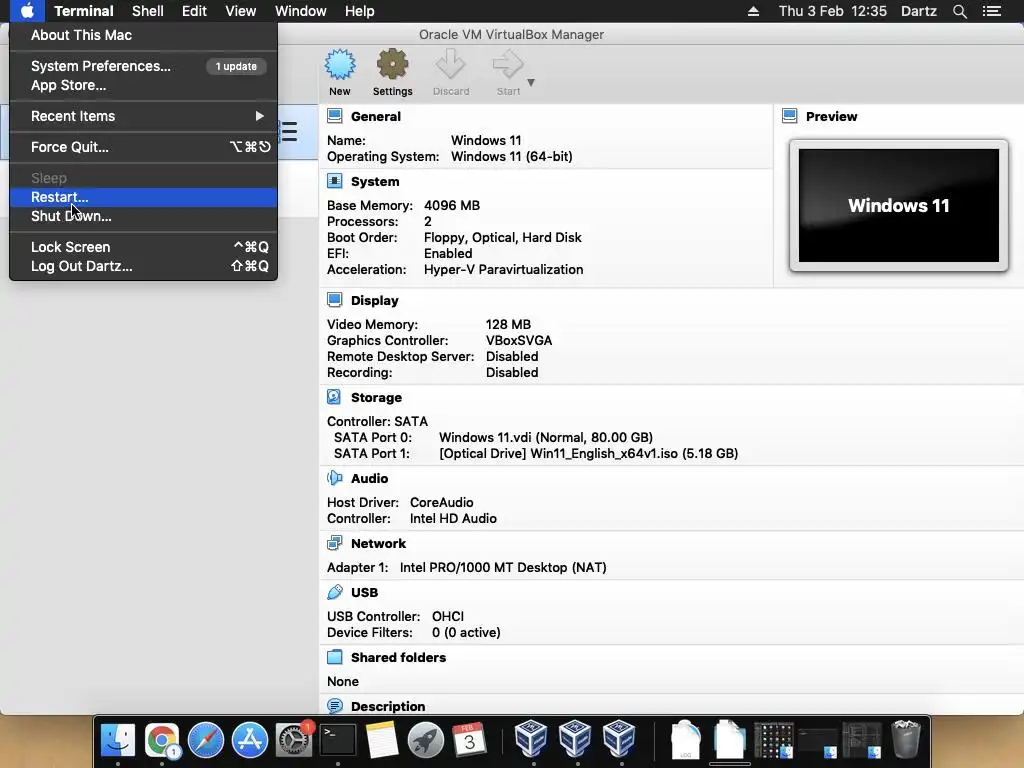
Task: Open Spotlight search magnifier icon
Action: [959, 11]
